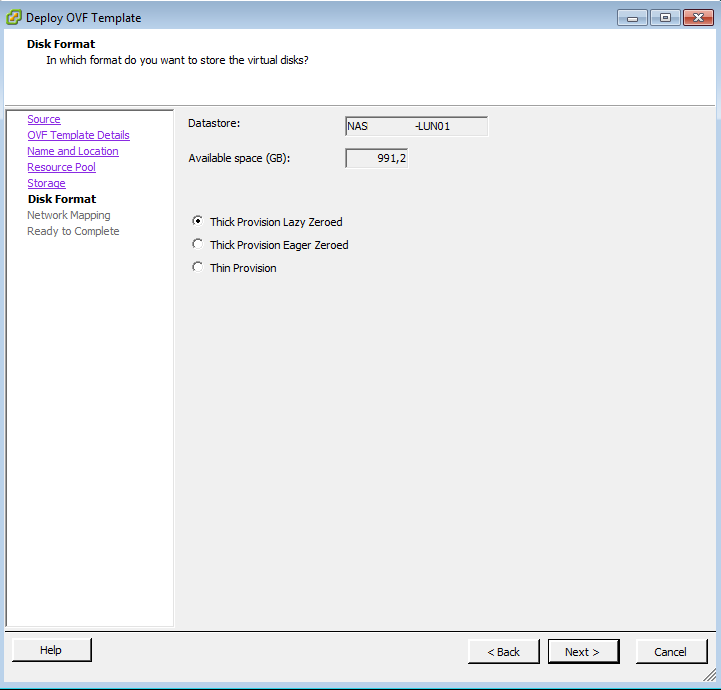Minimize the Deploy OVF Template window
The height and width of the screenshot is (690, 721).
tap(632, 18)
